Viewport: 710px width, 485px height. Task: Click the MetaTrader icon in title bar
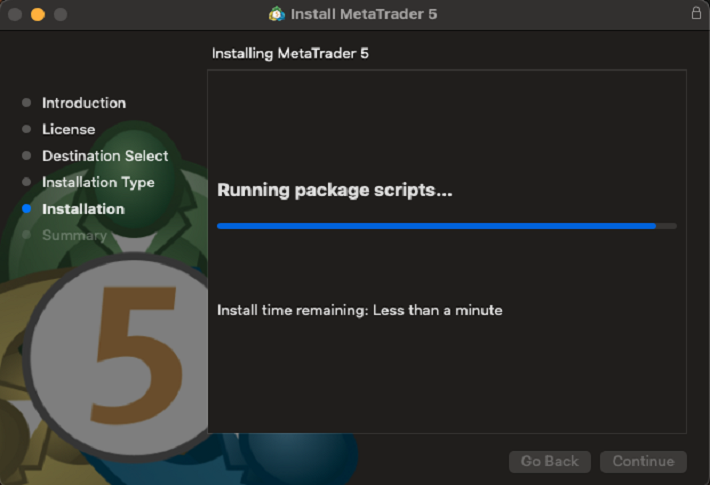(x=277, y=14)
